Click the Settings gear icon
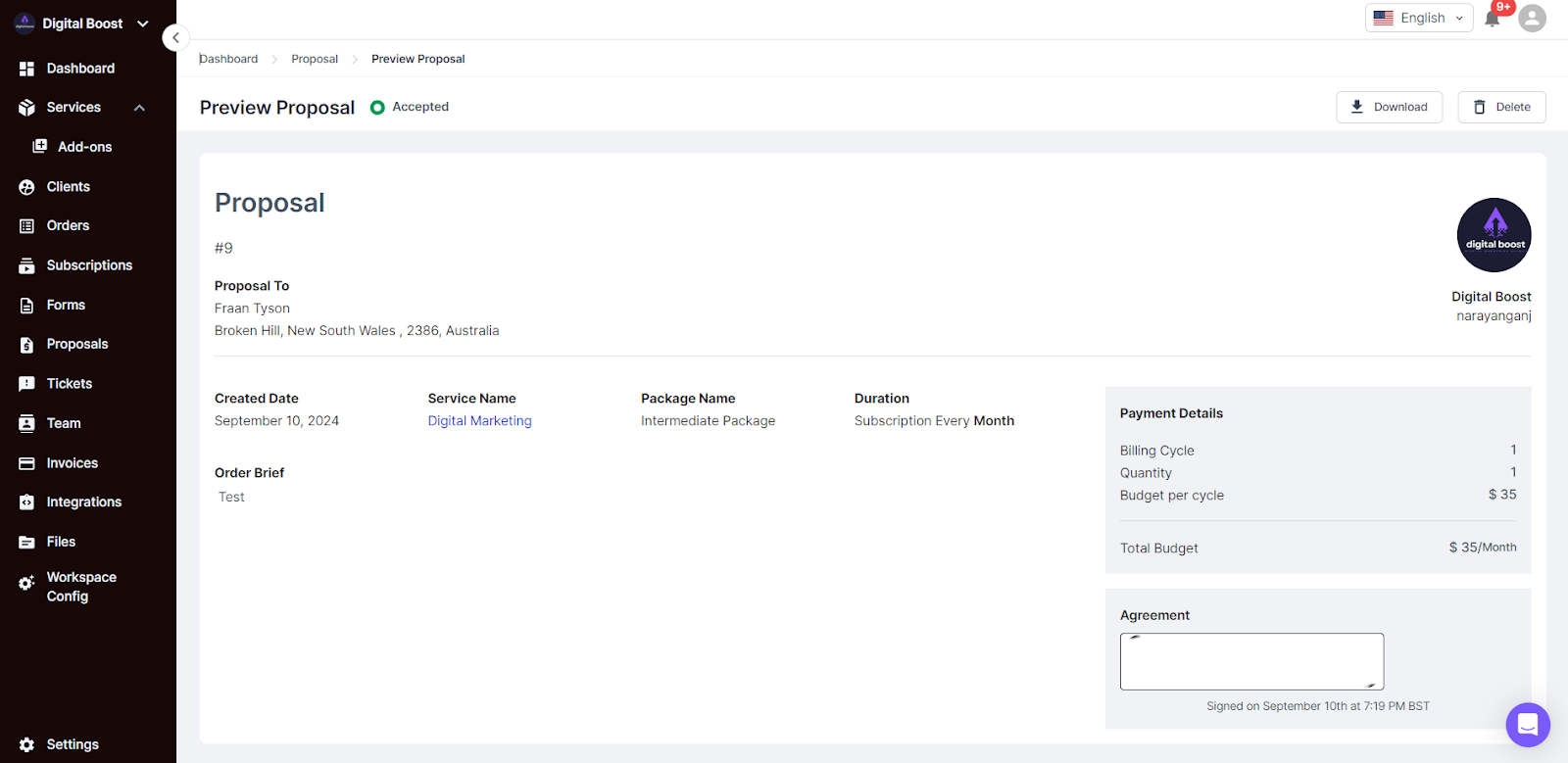The width and height of the screenshot is (1568, 763). pyautogui.click(x=26, y=744)
